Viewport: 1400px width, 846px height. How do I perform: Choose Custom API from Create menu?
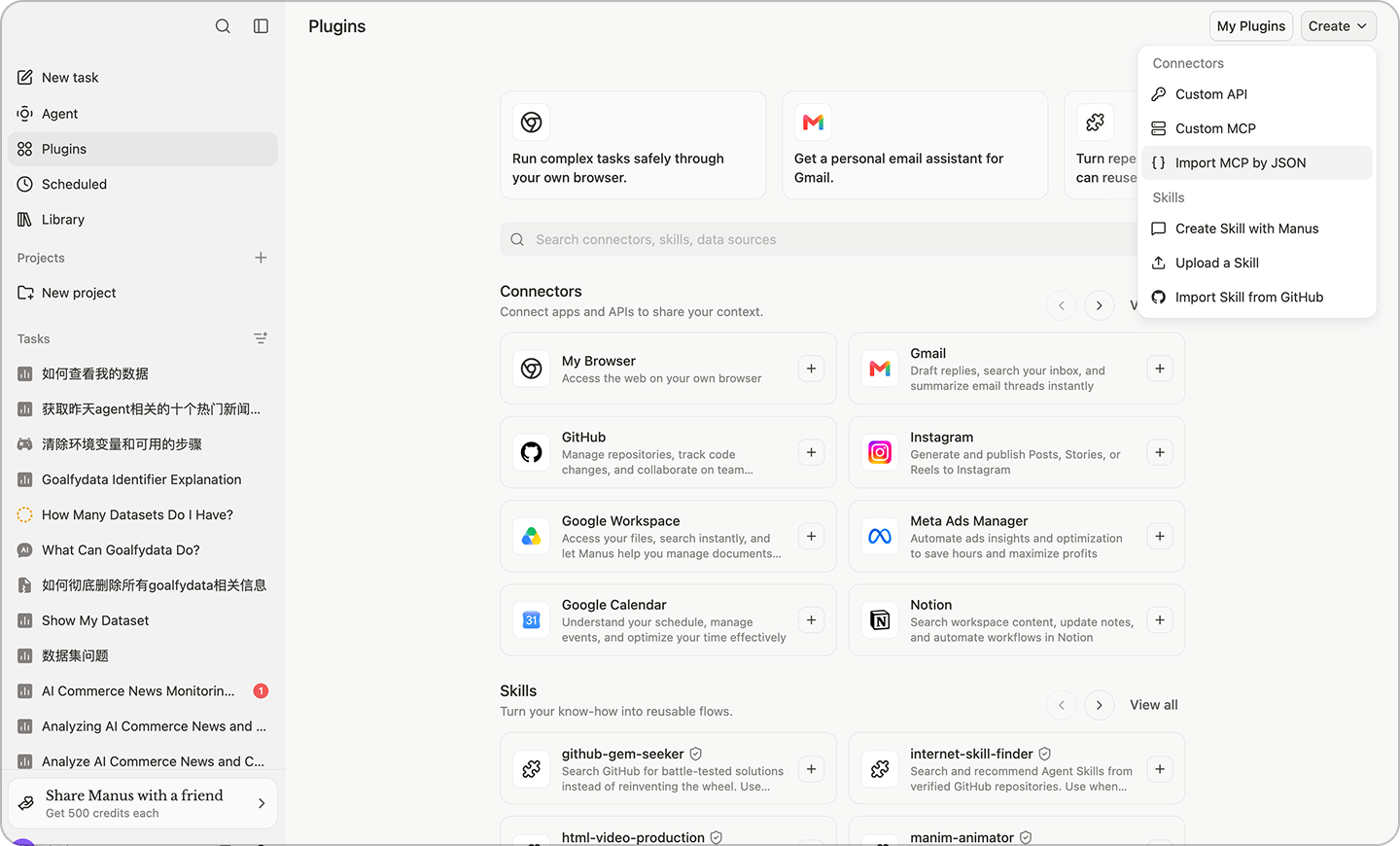(x=1257, y=94)
